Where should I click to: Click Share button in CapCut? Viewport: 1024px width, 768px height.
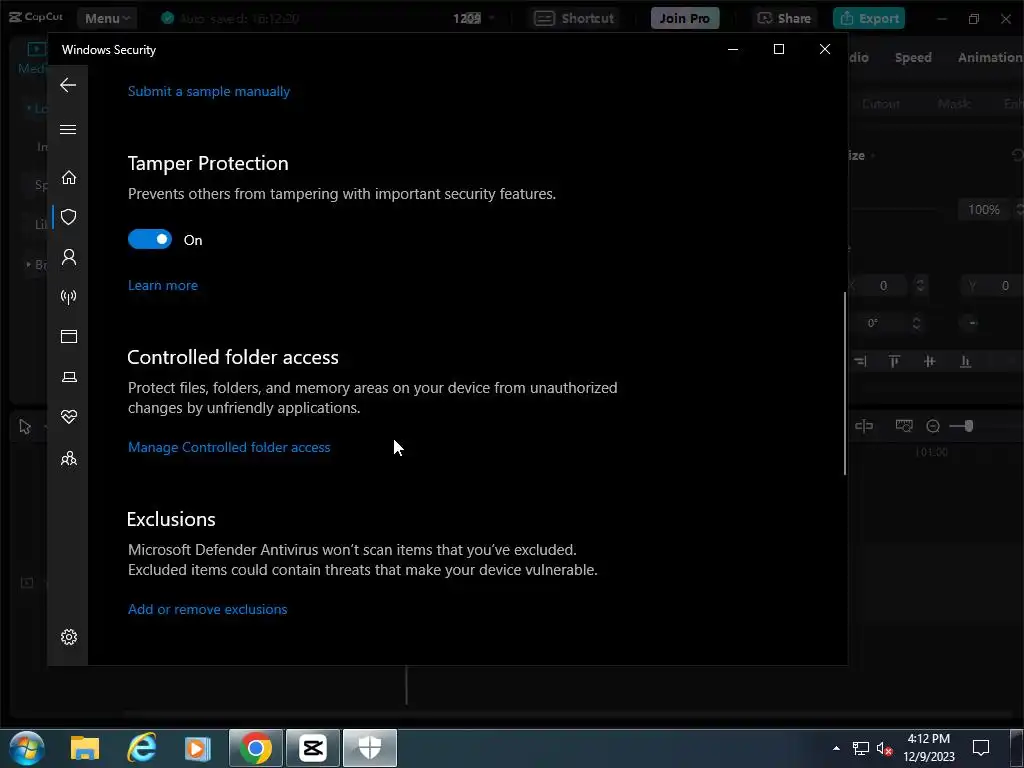[784, 18]
